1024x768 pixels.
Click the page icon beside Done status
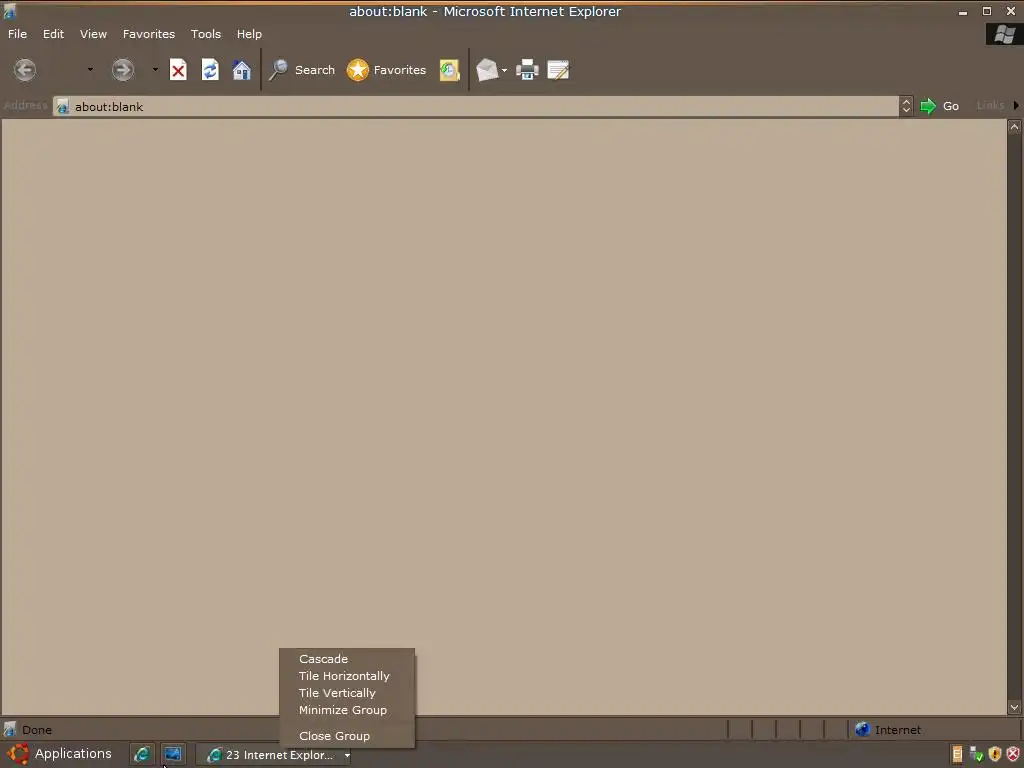coord(9,729)
